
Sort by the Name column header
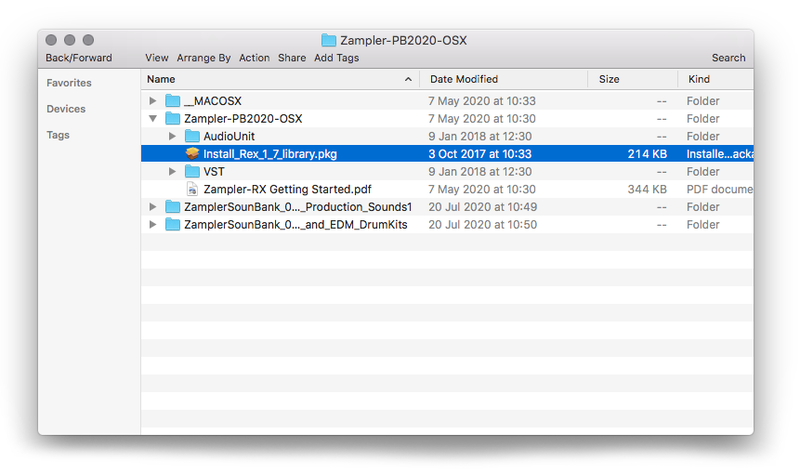(161, 79)
